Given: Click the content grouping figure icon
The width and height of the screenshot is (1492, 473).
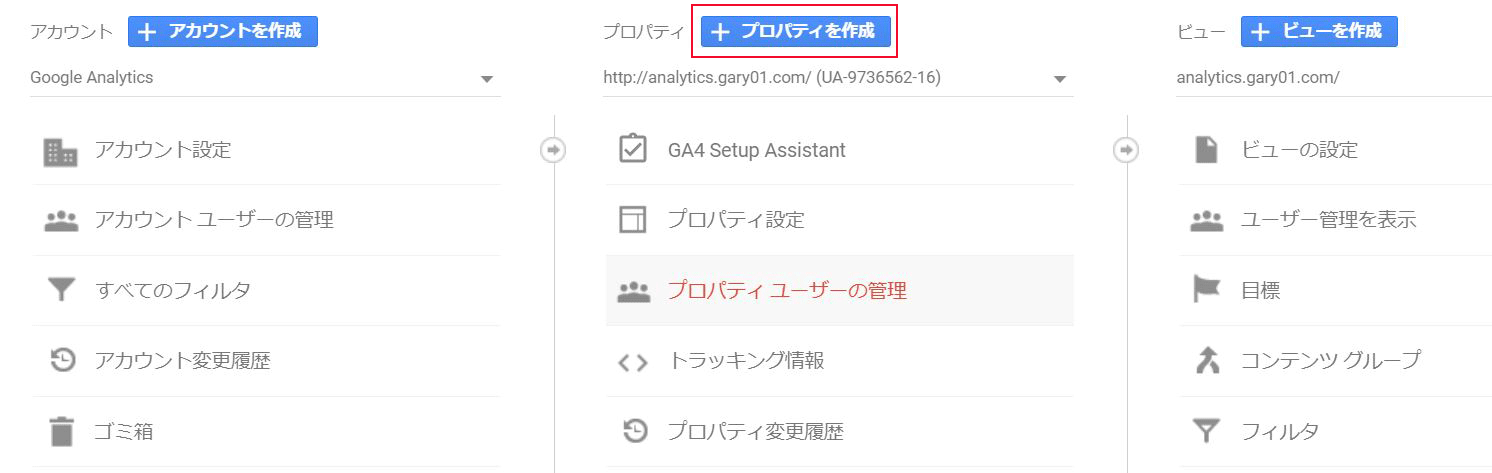Looking at the screenshot, I should (1207, 361).
